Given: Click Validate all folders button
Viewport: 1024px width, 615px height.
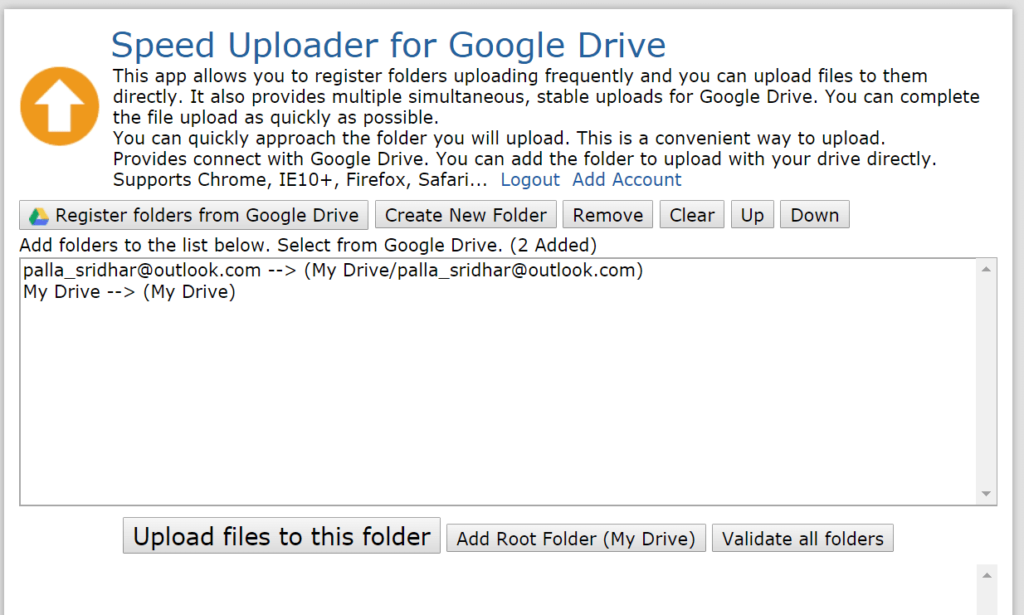Looking at the screenshot, I should coord(803,539).
